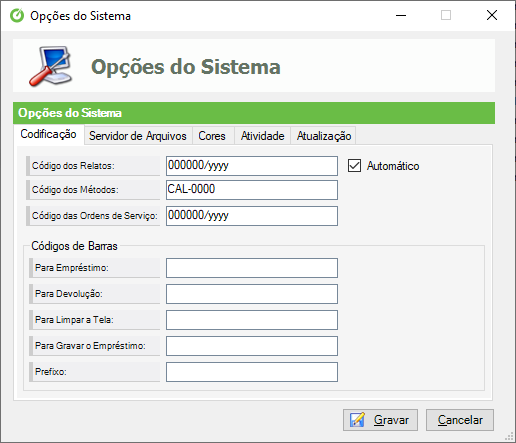This screenshot has height=443, width=516.
Task: Focus the Para Devolução input box
Action: [x=252, y=294]
